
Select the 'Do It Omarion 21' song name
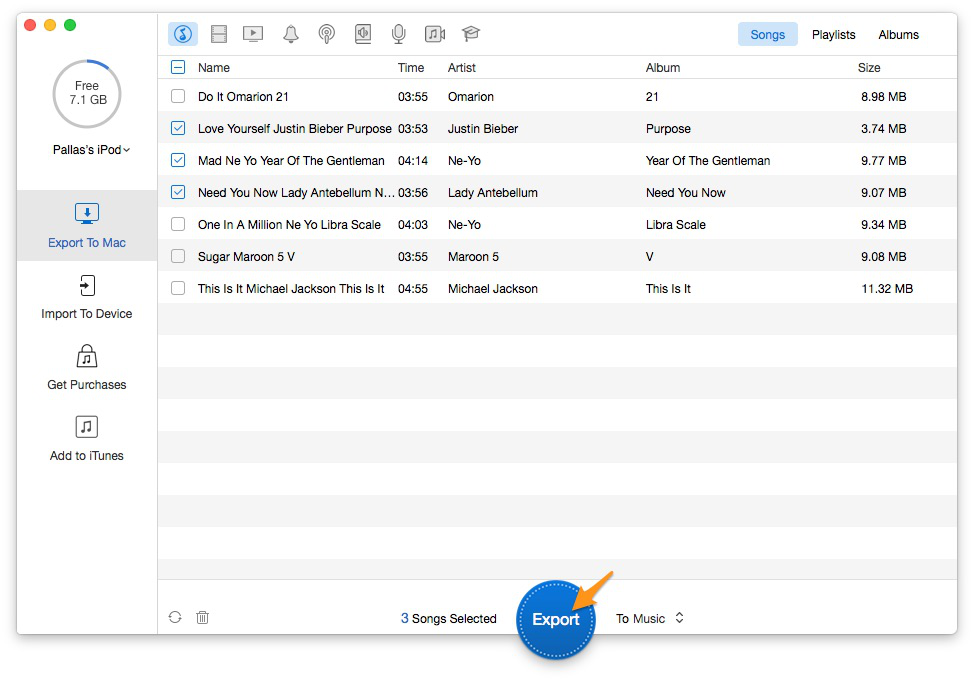pyautogui.click(x=244, y=96)
